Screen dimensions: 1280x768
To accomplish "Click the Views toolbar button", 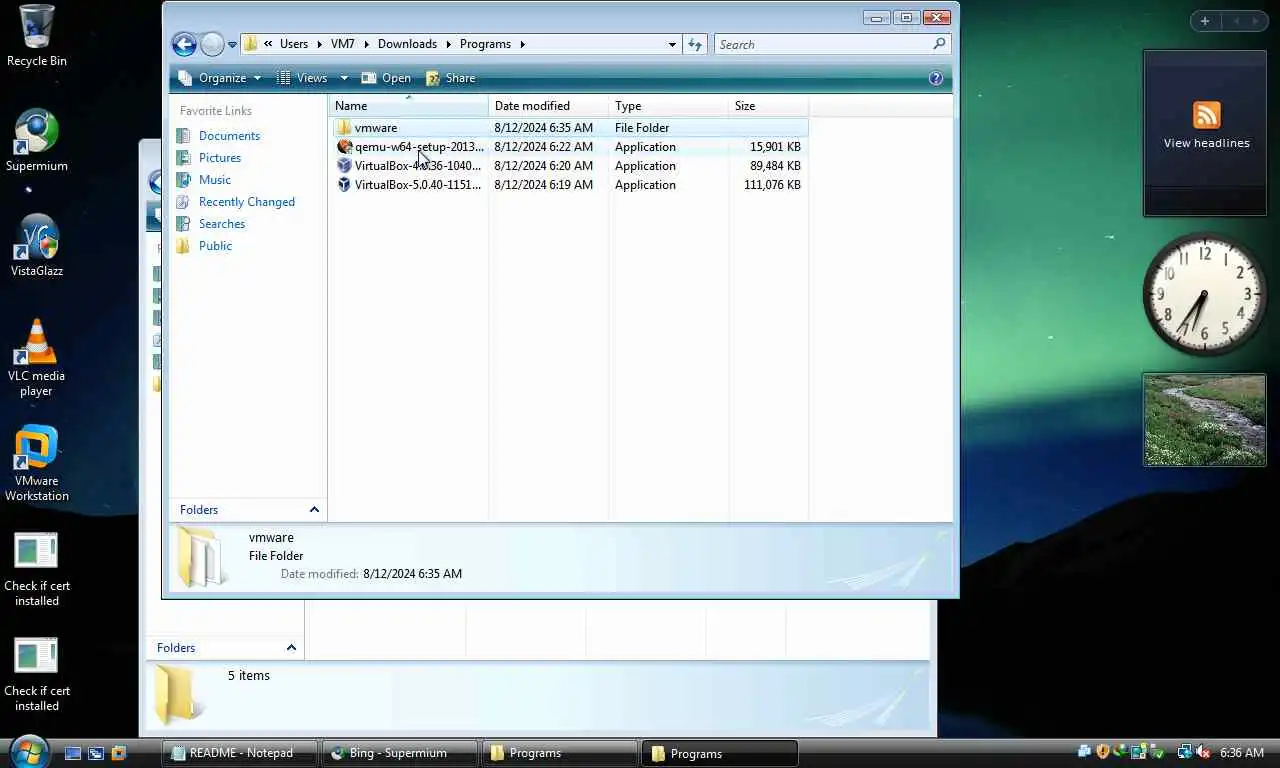I will 302,78.
